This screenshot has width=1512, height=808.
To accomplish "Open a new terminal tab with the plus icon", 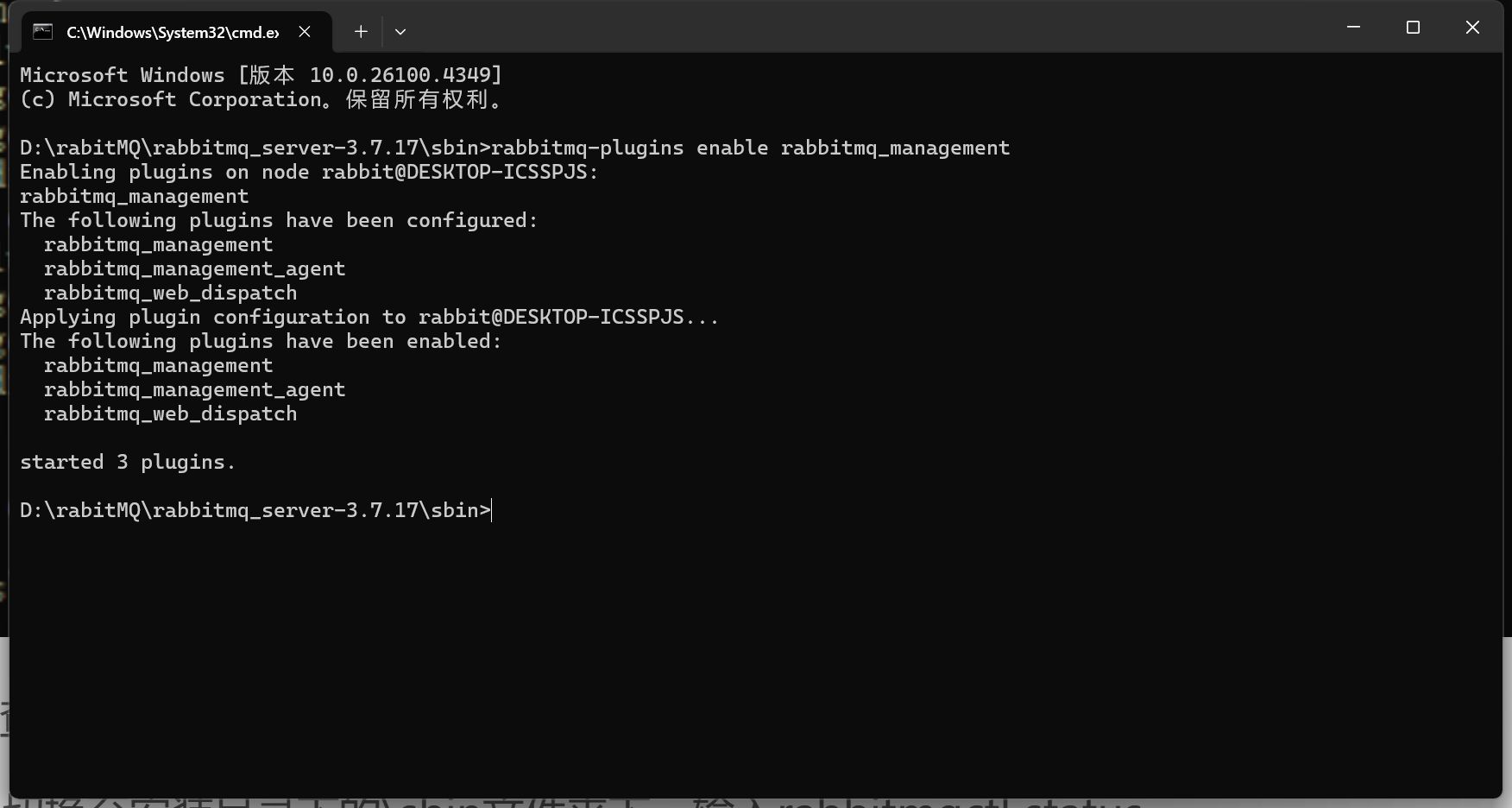I will coord(361,32).
